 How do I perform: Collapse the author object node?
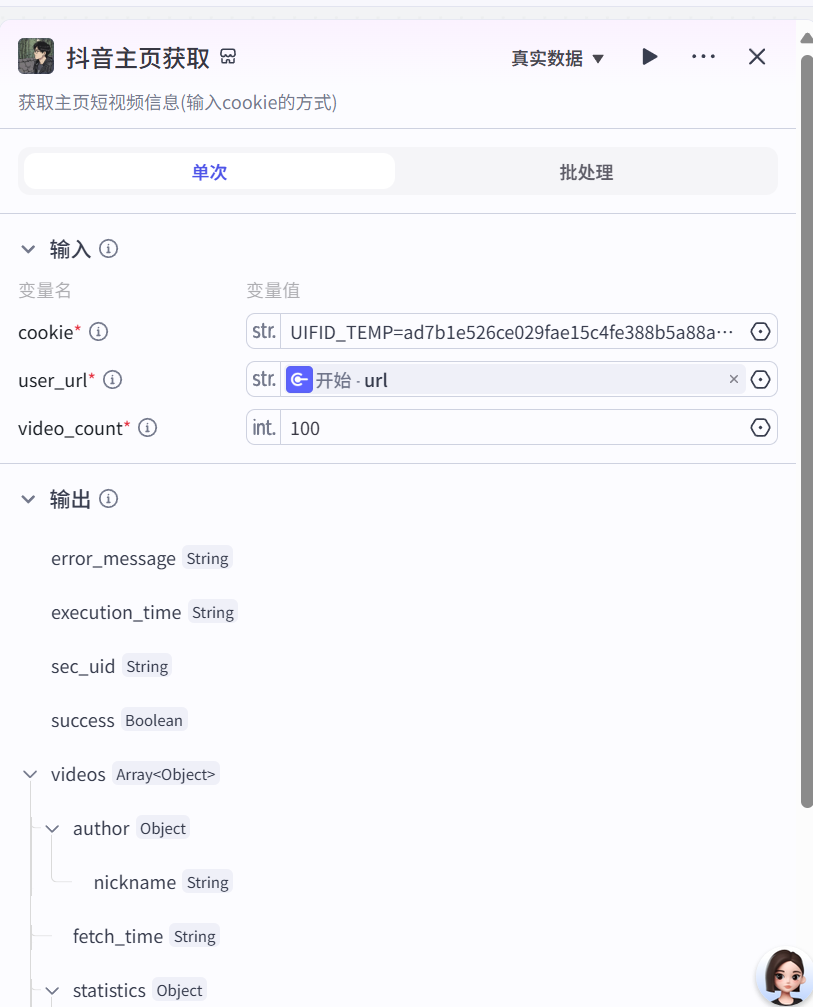coord(52,829)
